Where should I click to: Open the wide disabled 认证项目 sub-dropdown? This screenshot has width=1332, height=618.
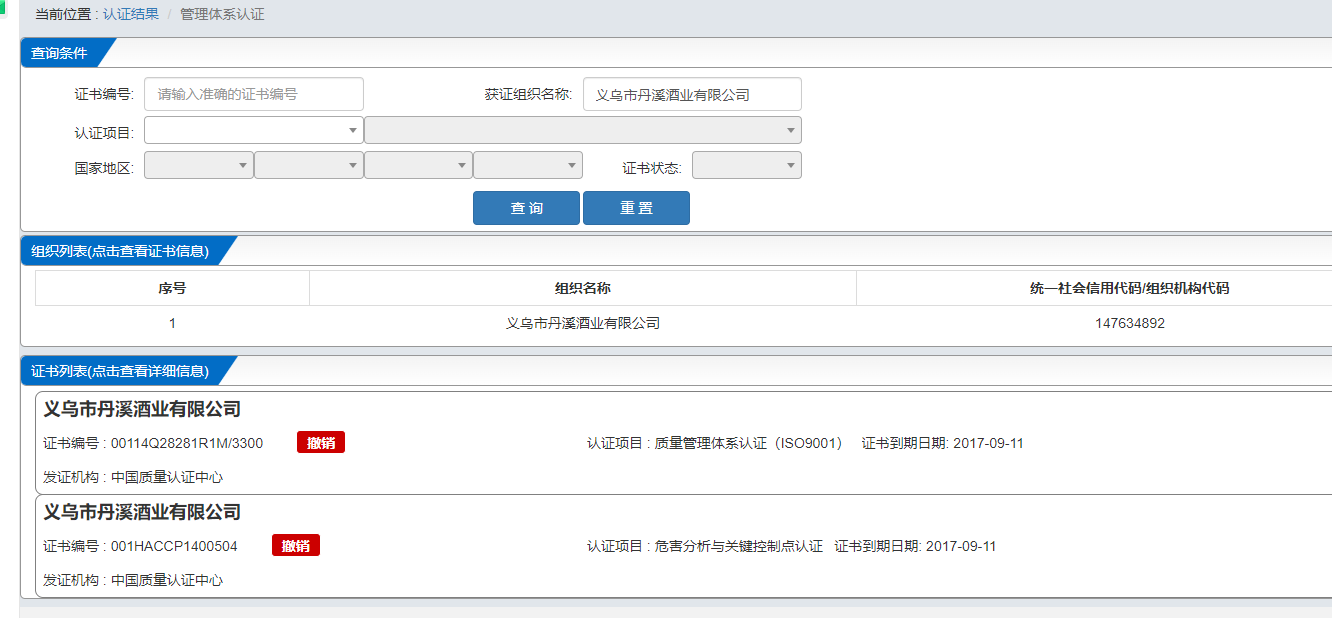click(x=583, y=130)
